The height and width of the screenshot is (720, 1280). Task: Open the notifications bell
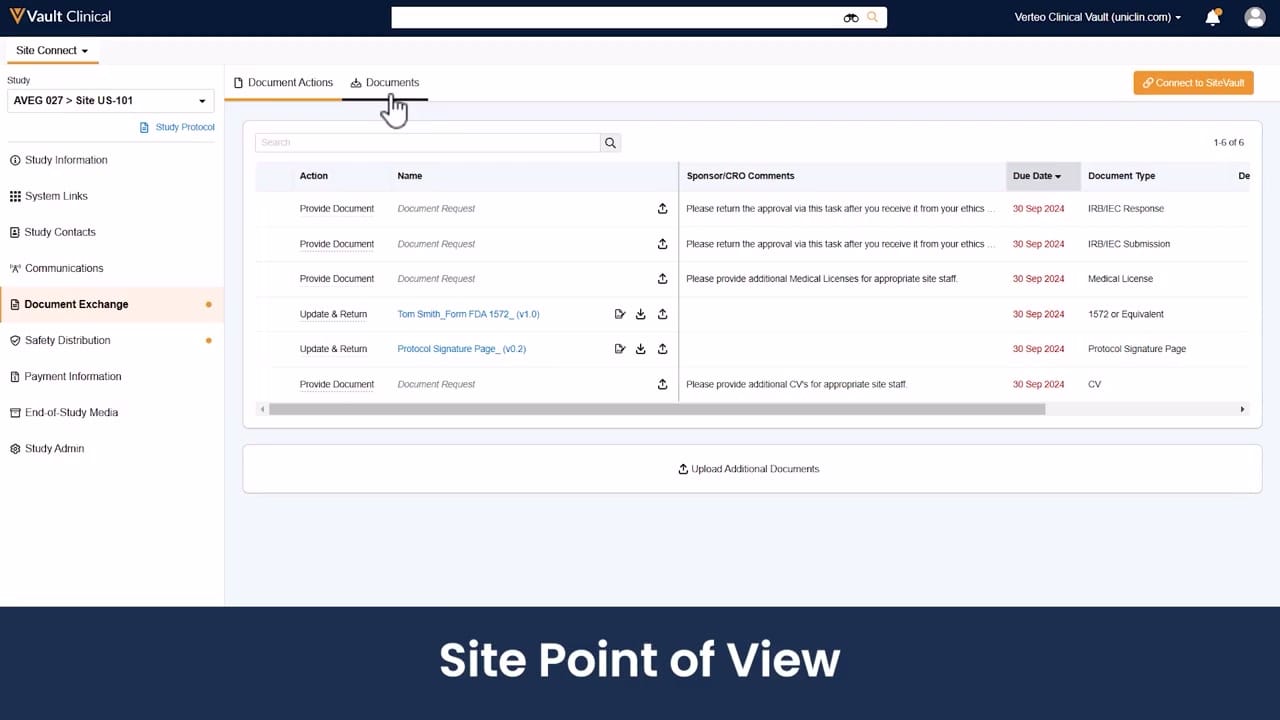click(x=1213, y=17)
